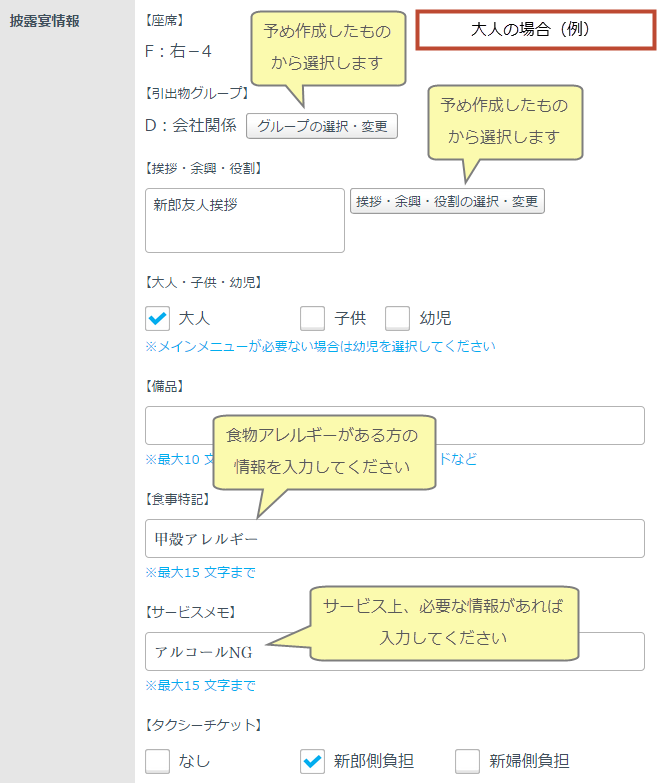Enable the 幼児 checkbox

398,319
